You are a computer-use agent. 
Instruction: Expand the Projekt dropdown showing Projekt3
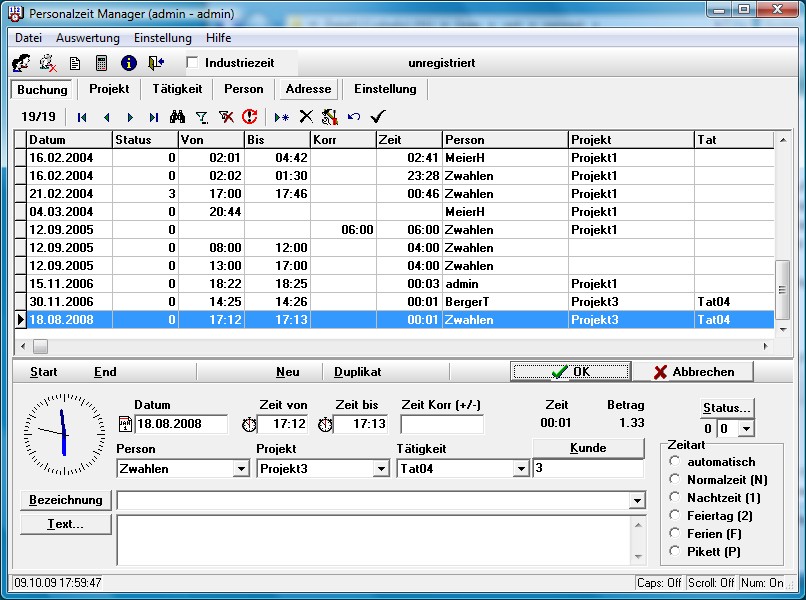[381, 469]
